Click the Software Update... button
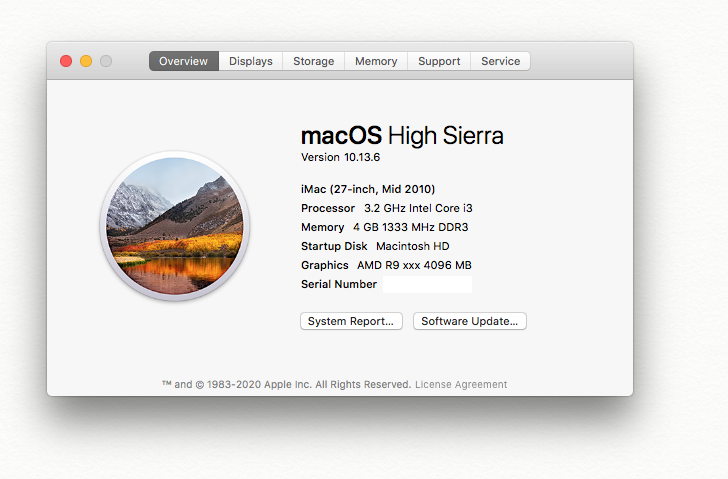The height and width of the screenshot is (479, 728). (469, 321)
